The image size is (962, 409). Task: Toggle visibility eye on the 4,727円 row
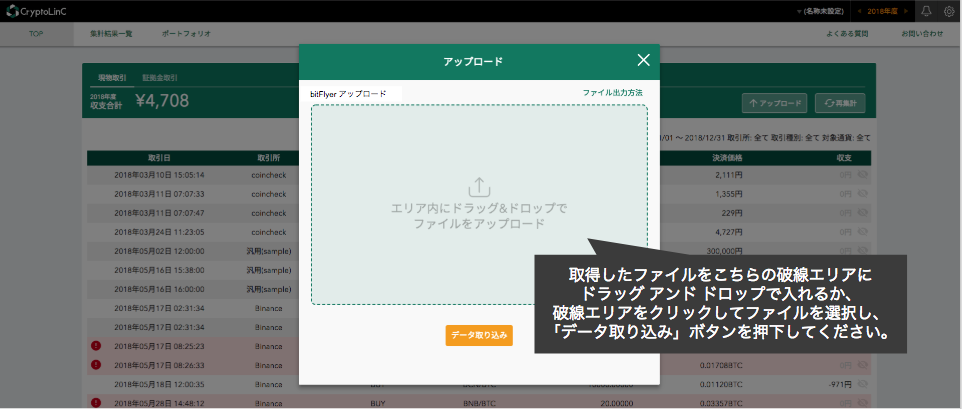(x=863, y=232)
